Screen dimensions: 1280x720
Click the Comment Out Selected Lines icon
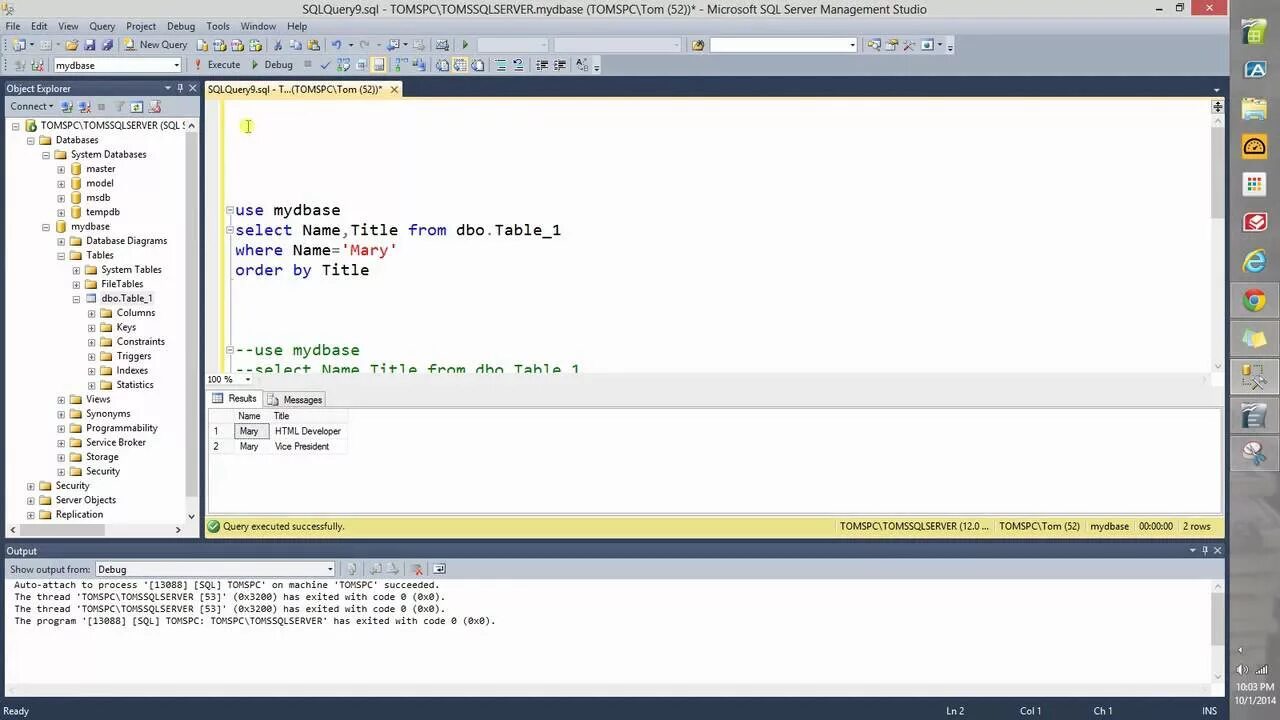(x=501, y=65)
